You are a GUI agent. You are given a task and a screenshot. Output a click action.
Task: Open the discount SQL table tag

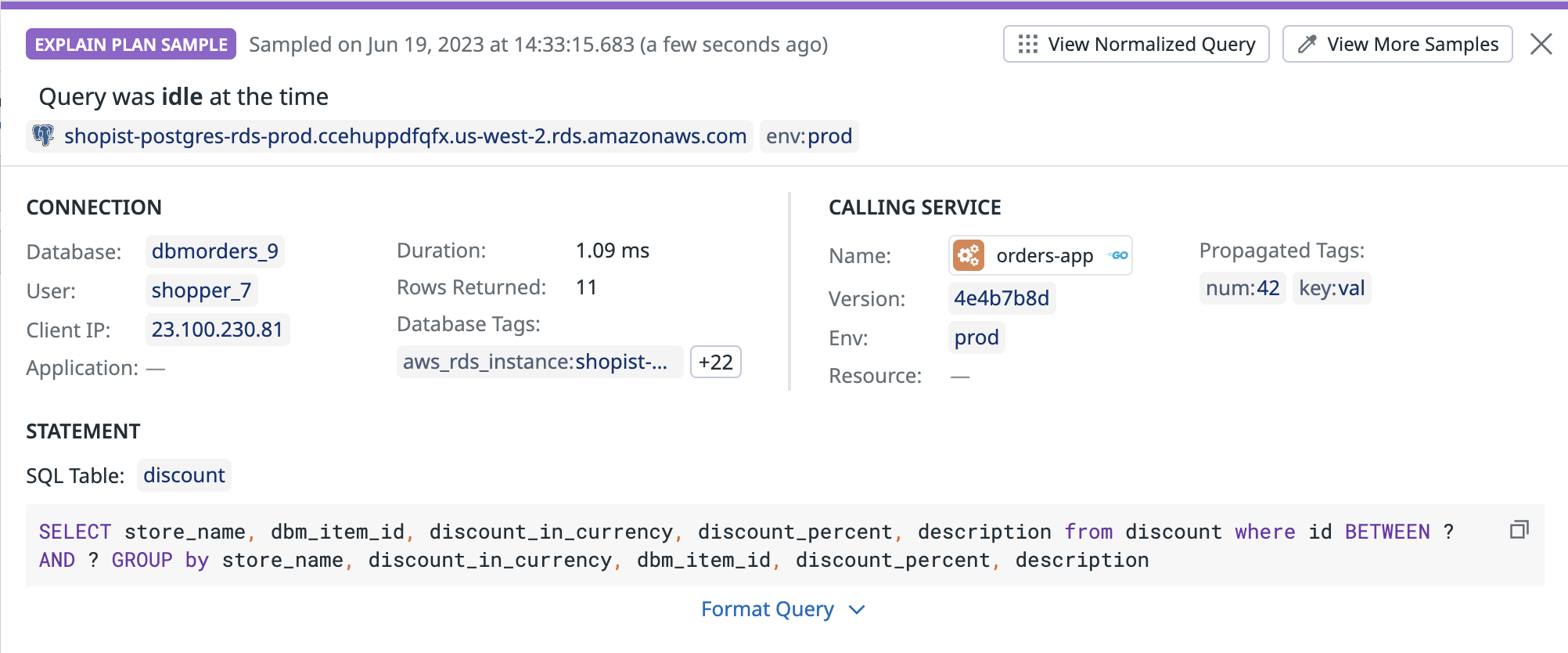pos(184,475)
